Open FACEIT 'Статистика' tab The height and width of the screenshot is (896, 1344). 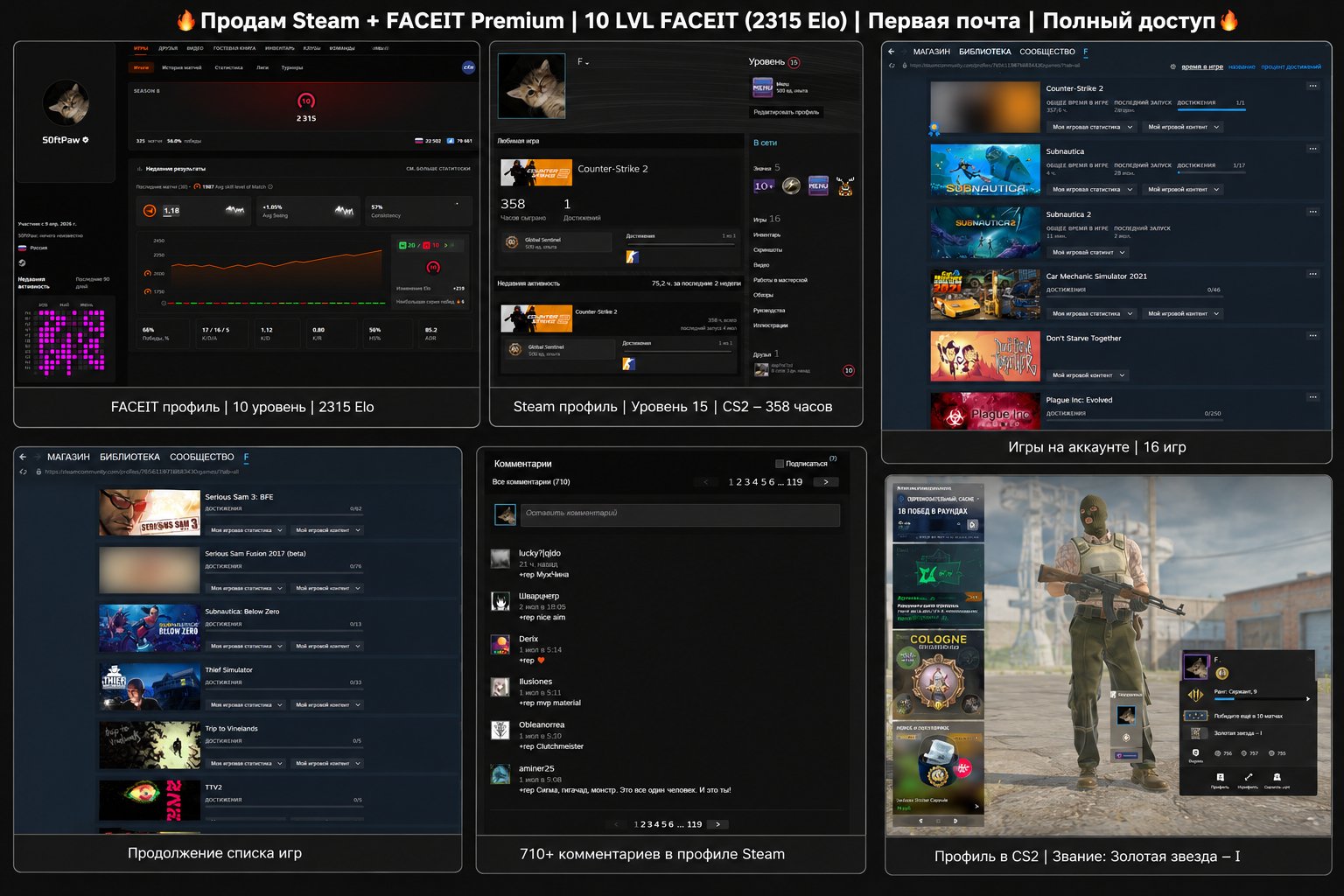pyautogui.click(x=229, y=67)
